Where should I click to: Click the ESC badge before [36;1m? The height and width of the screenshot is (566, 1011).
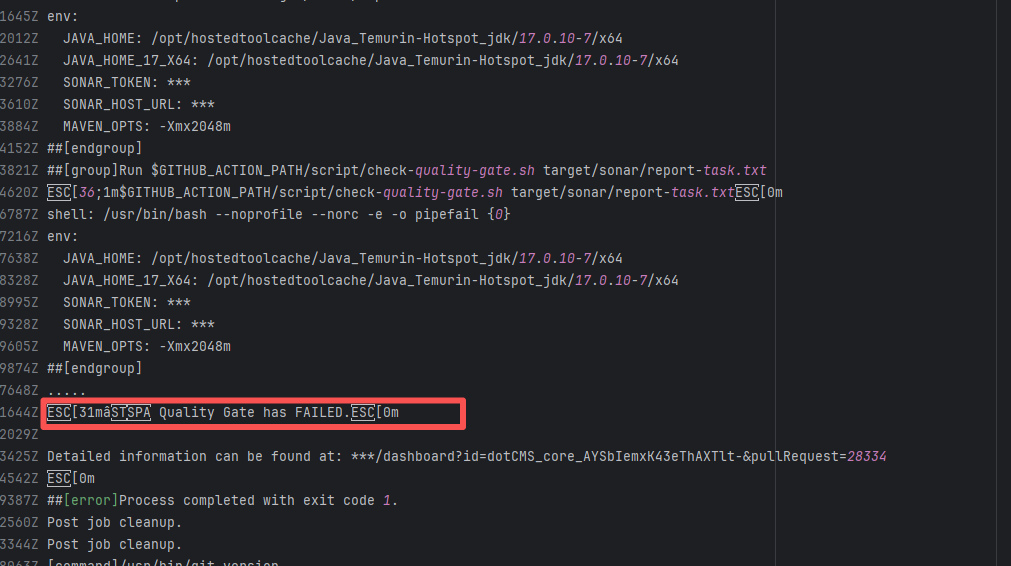pos(59,192)
